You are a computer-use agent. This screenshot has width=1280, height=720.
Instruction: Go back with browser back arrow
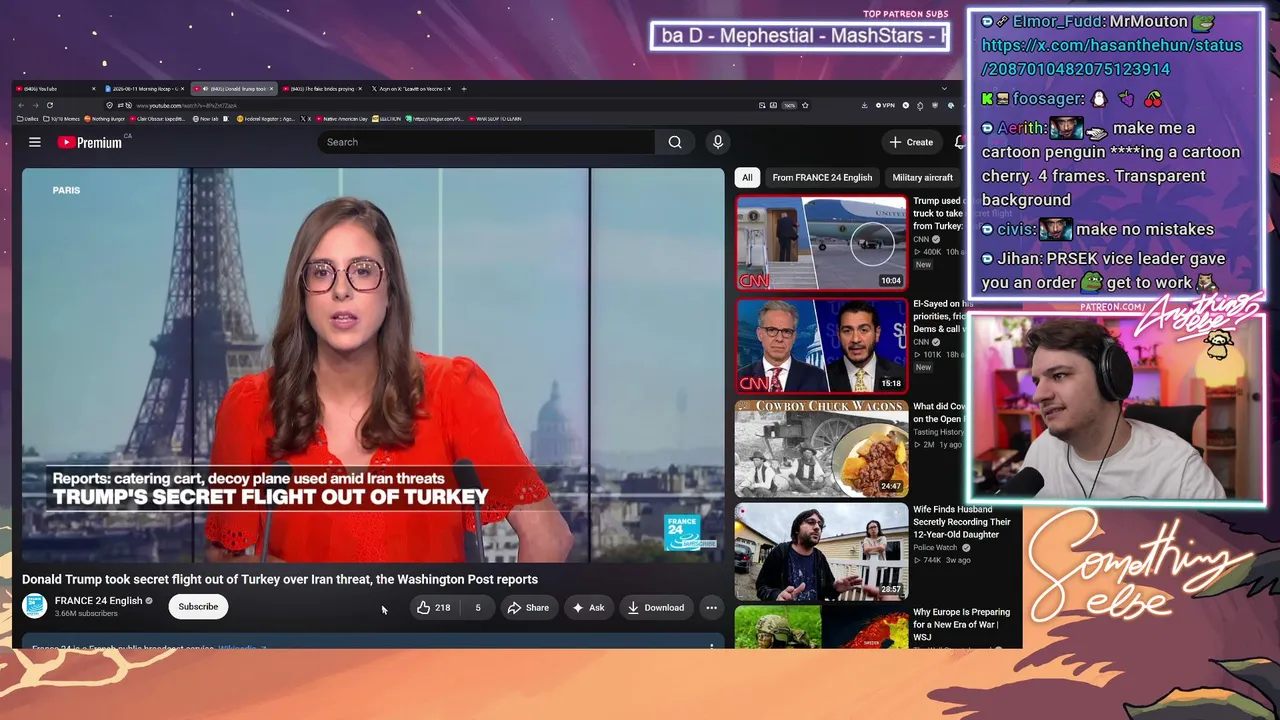coord(20,105)
